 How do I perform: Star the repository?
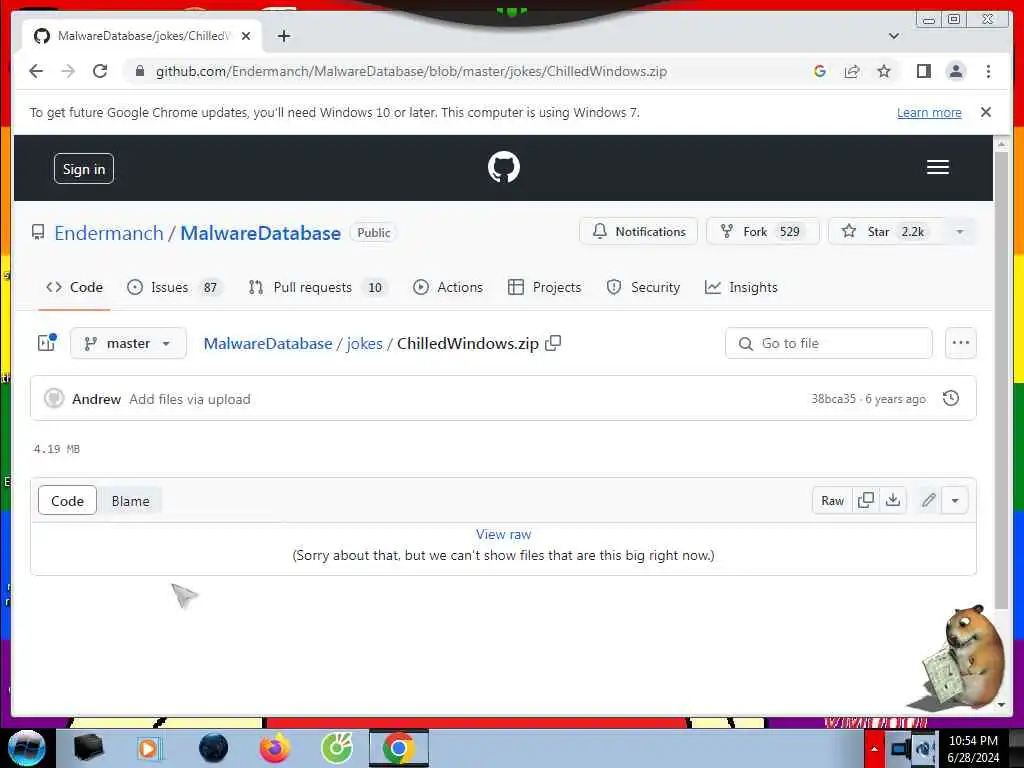tap(886, 232)
